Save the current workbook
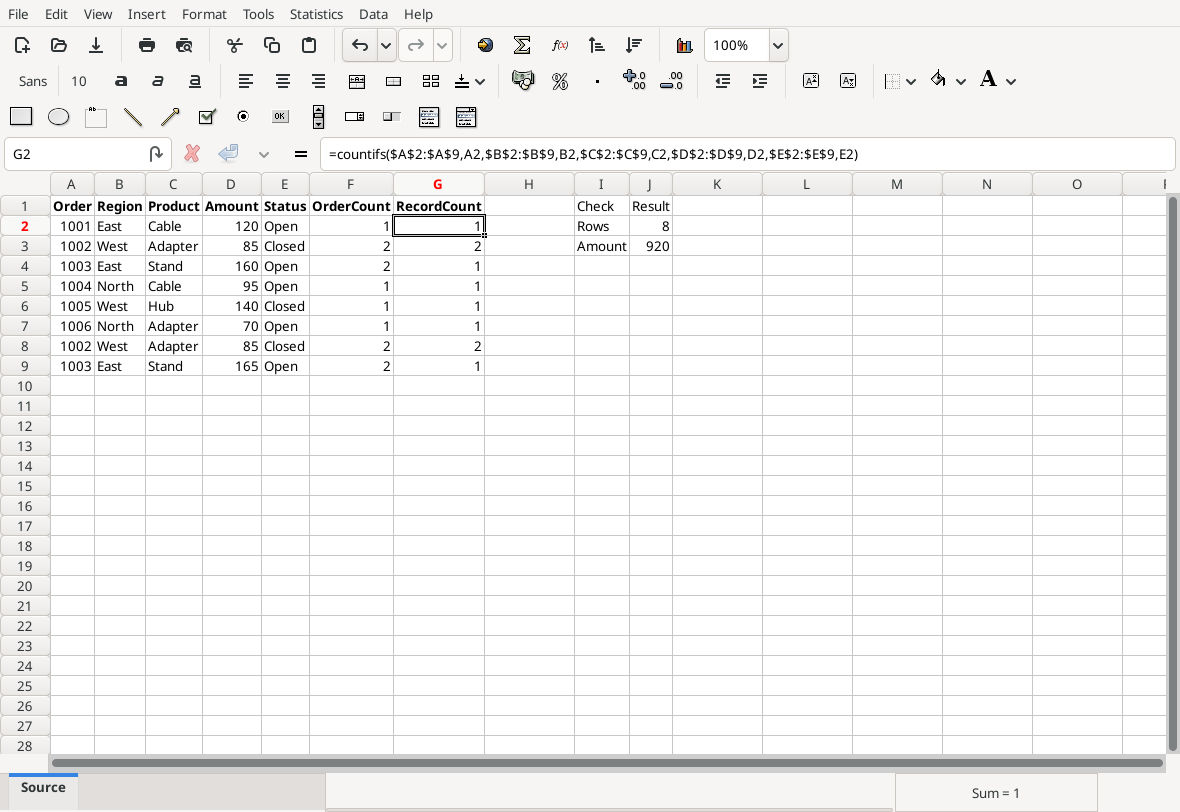This screenshot has width=1180, height=812. [x=96, y=45]
